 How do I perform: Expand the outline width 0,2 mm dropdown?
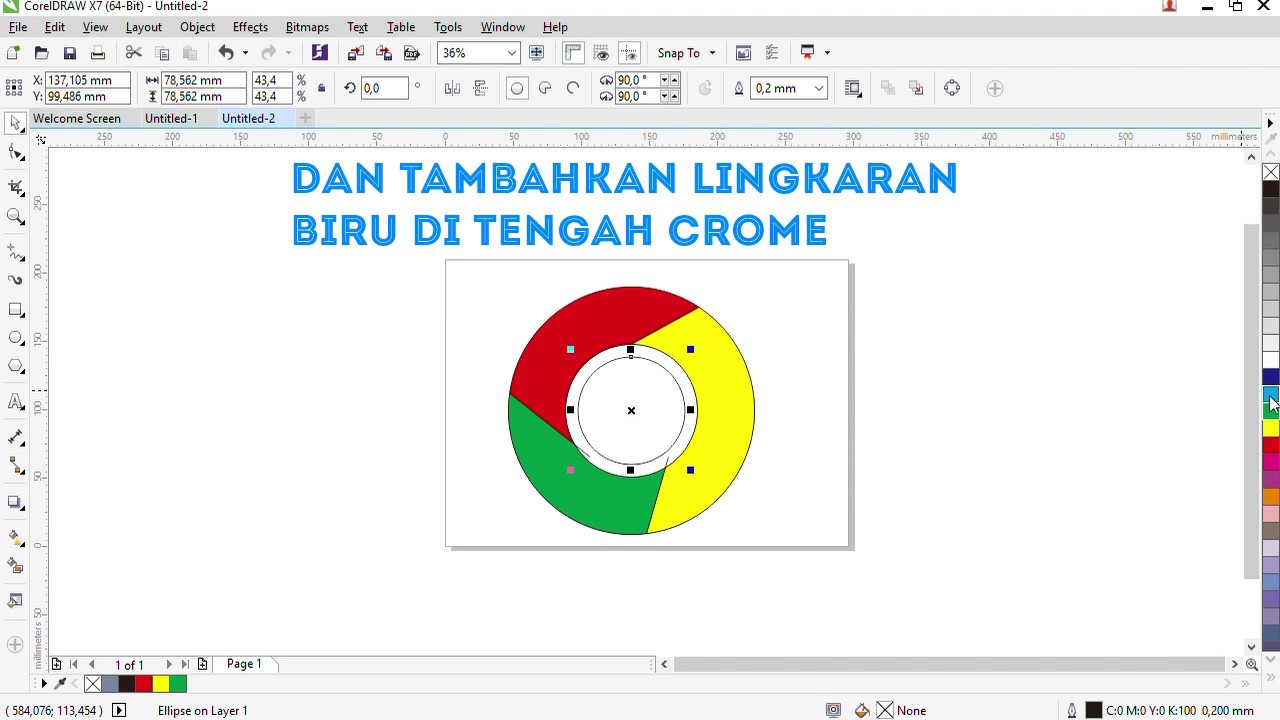pos(819,88)
